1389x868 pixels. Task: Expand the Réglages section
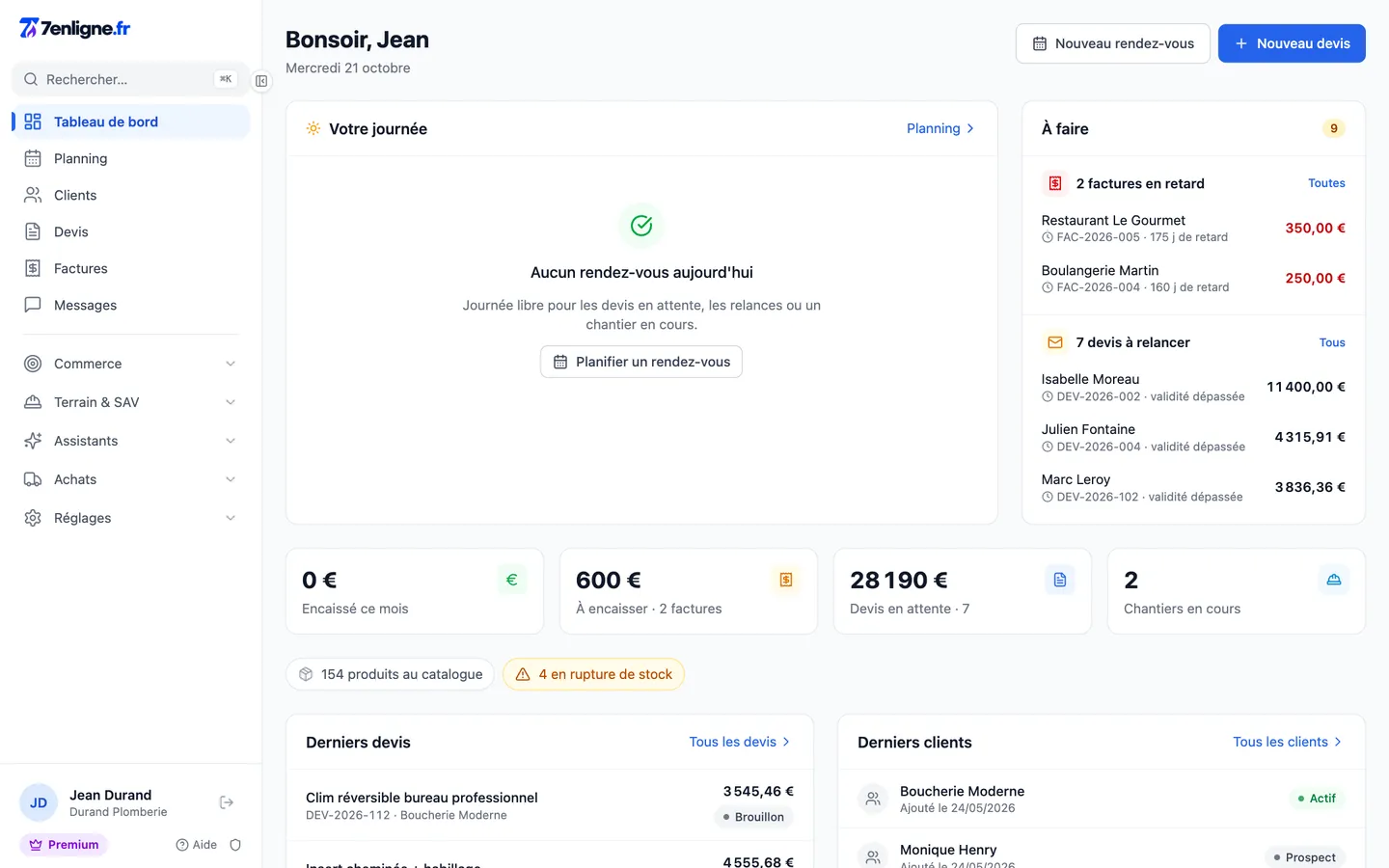tap(130, 518)
